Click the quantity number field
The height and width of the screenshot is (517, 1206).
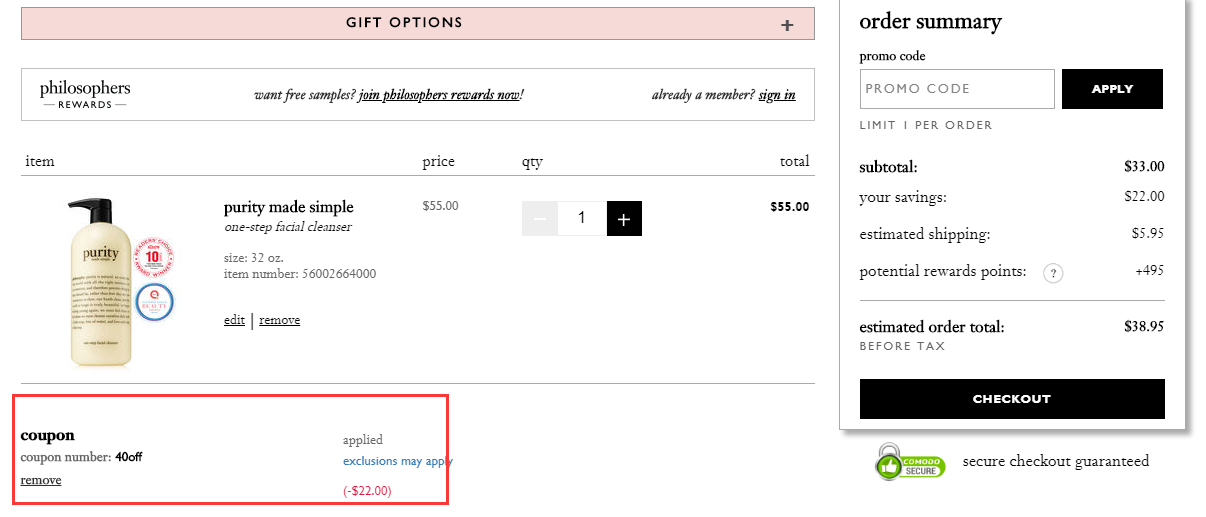pos(582,218)
